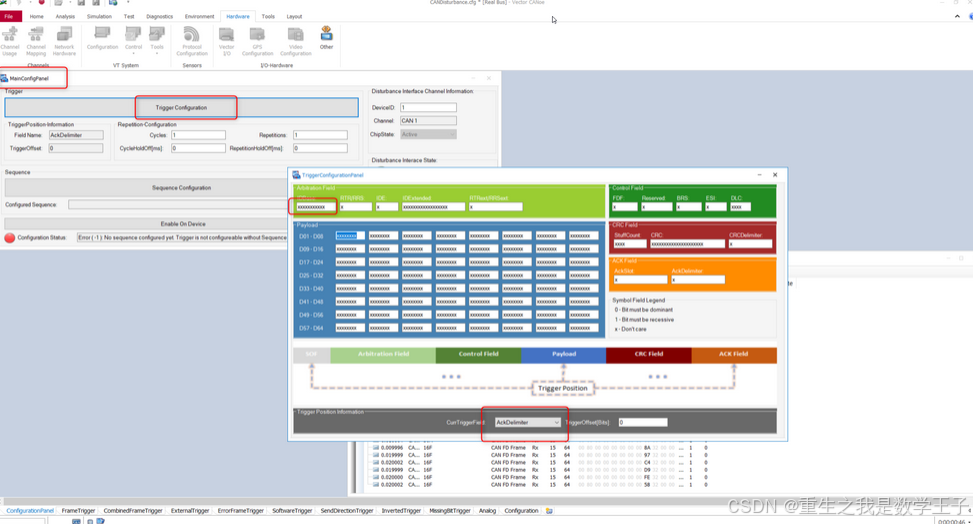Image resolution: width=973 pixels, height=524 pixels.
Task: Click the Enable On Device button
Action: 182,224
